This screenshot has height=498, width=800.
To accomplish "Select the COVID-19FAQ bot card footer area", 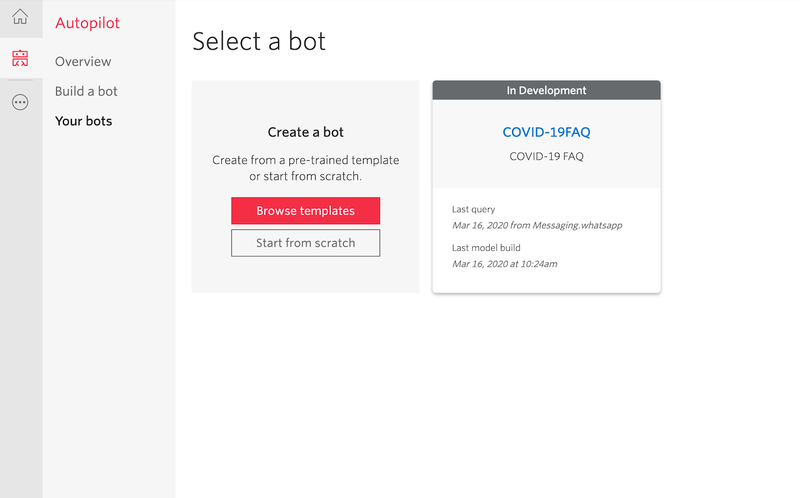I will [x=546, y=240].
